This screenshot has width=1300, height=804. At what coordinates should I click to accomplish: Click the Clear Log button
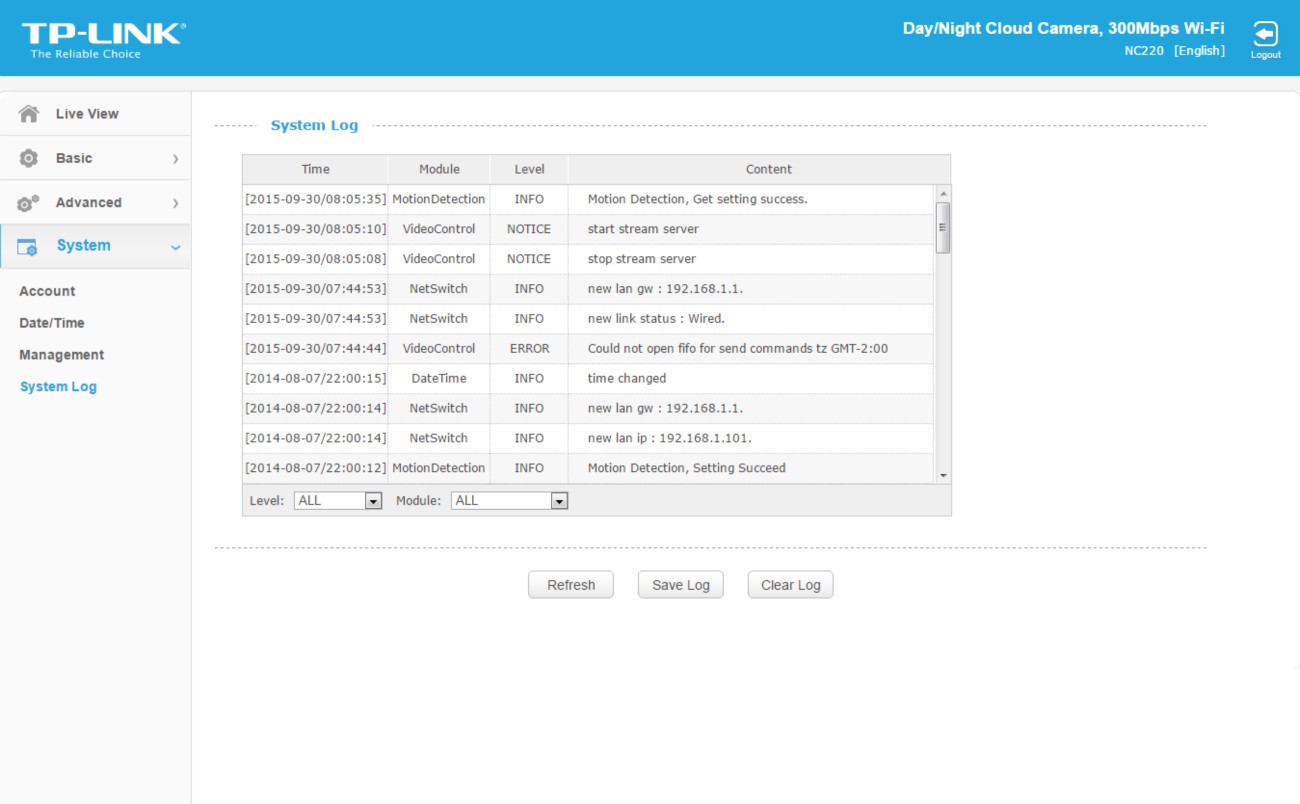pos(790,585)
